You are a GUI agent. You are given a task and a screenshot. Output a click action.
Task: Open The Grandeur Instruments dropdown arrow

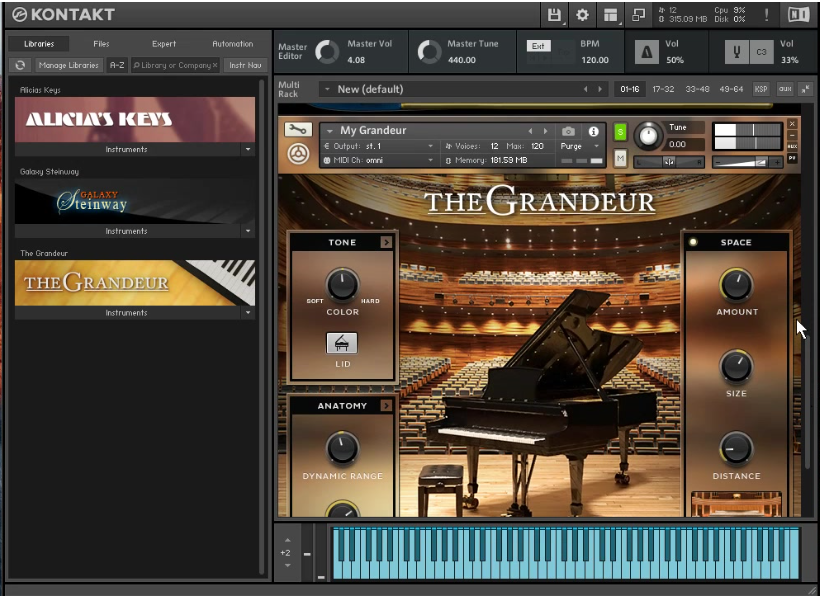(x=248, y=313)
